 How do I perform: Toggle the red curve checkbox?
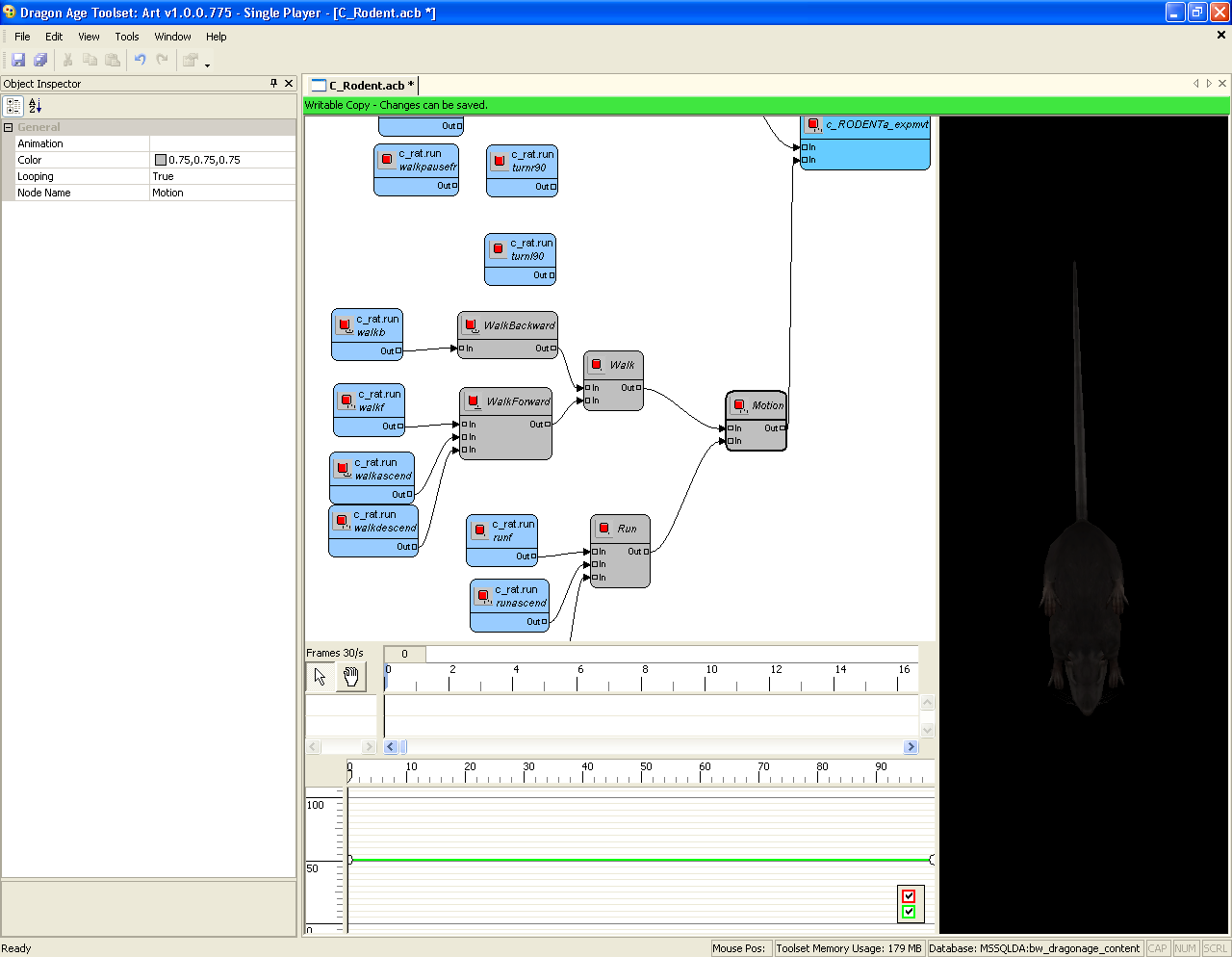tap(909, 895)
